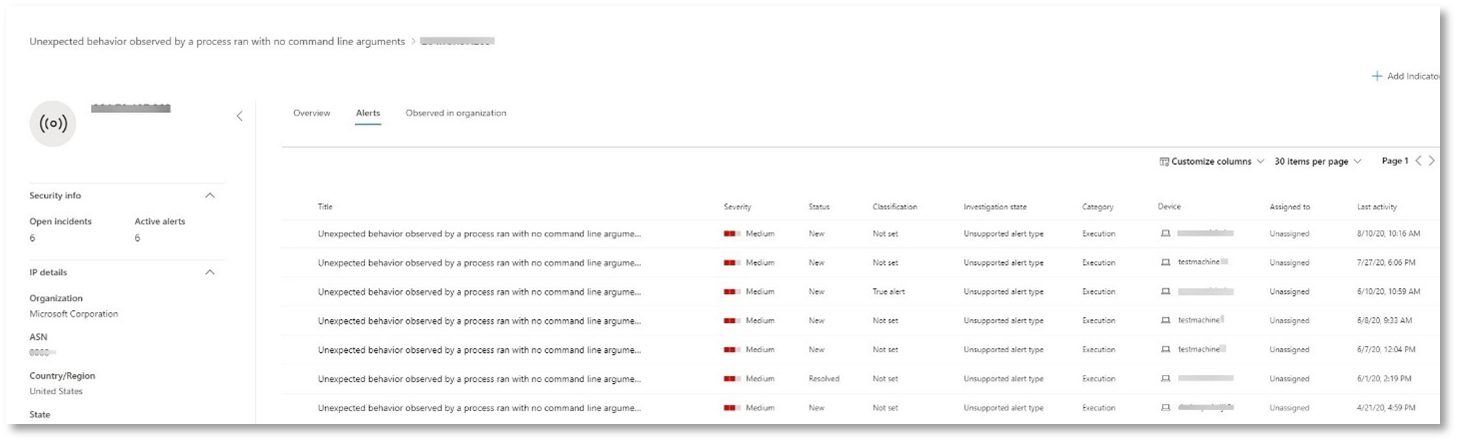Screen dimensions: 1459x443
Task: Open the Customize columns dropdown
Action: click(x=1212, y=161)
